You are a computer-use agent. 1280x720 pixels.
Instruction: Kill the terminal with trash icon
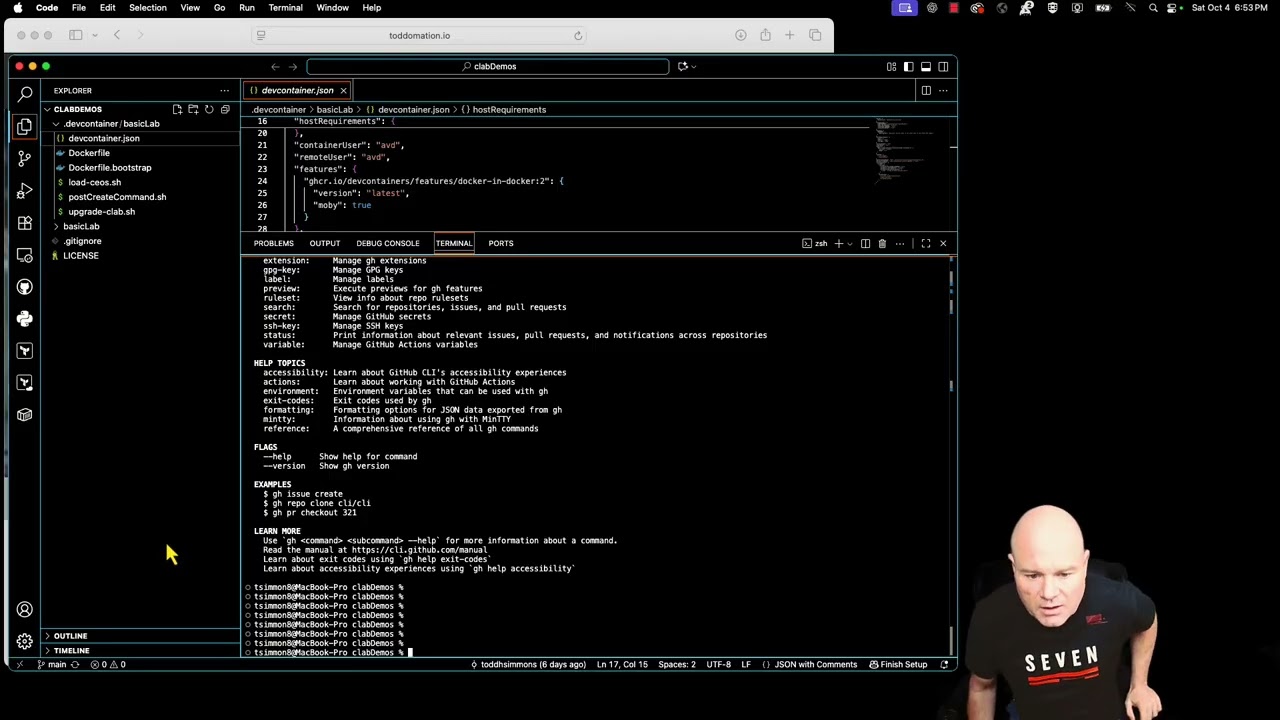point(882,243)
